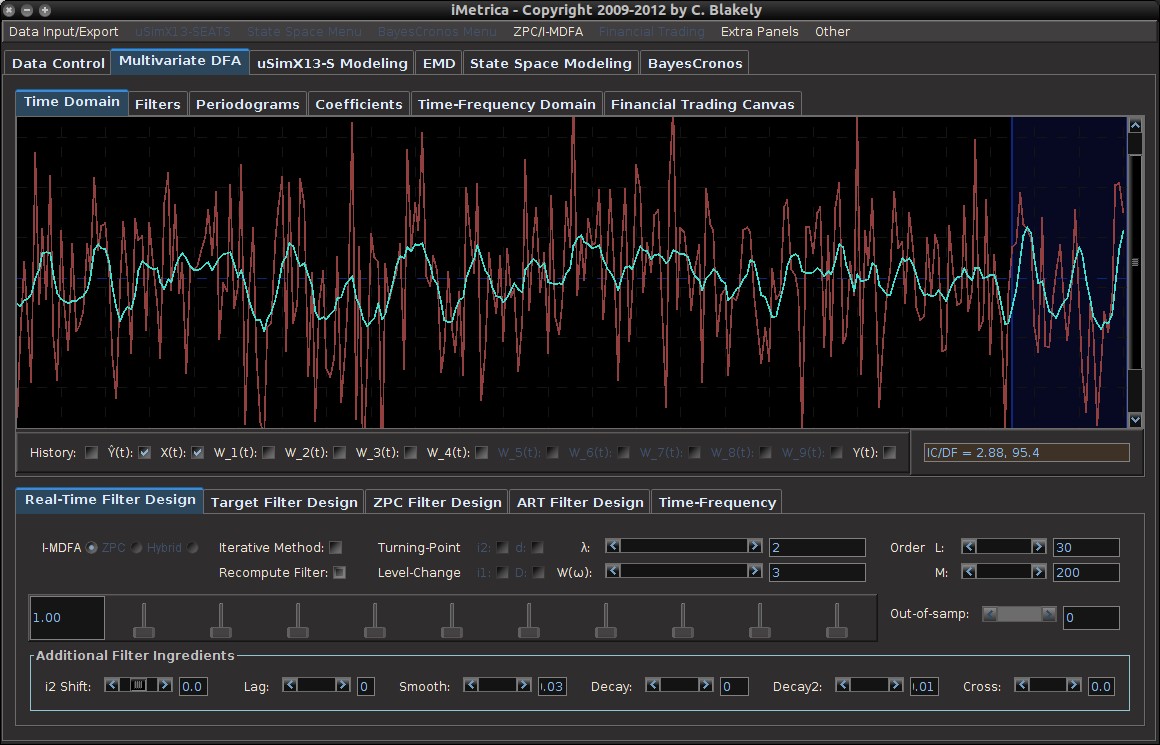Open the ZPC Filter Design tab
The image size is (1160, 745).
click(436, 502)
